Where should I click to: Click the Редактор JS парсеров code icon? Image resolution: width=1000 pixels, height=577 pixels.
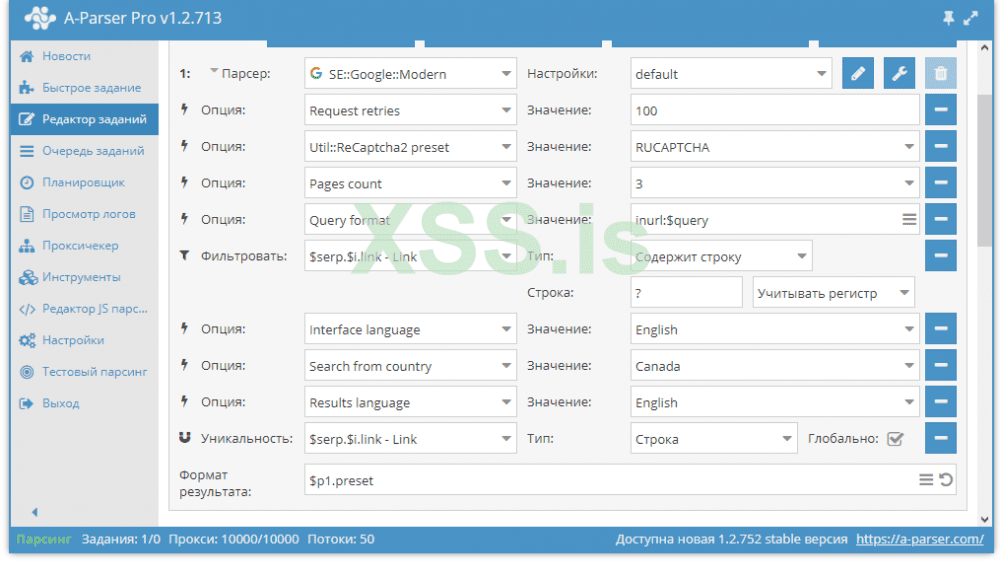[x=27, y=309]
